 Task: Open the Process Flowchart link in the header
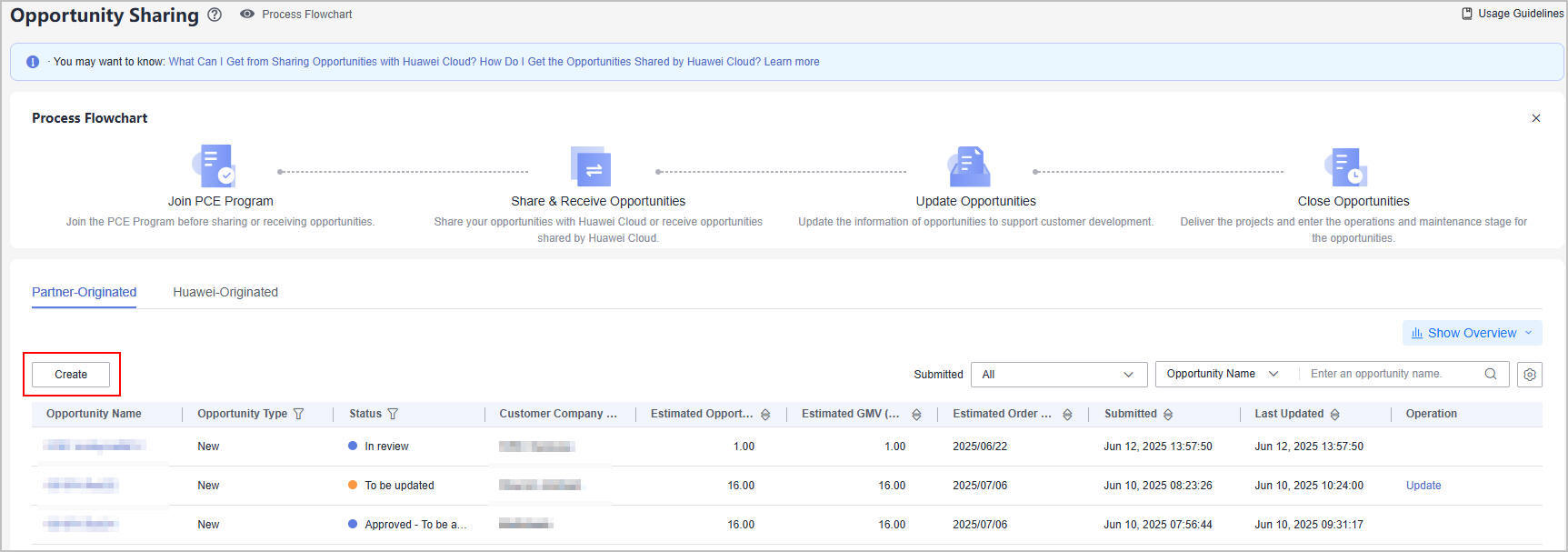click(x=306, y=15)
